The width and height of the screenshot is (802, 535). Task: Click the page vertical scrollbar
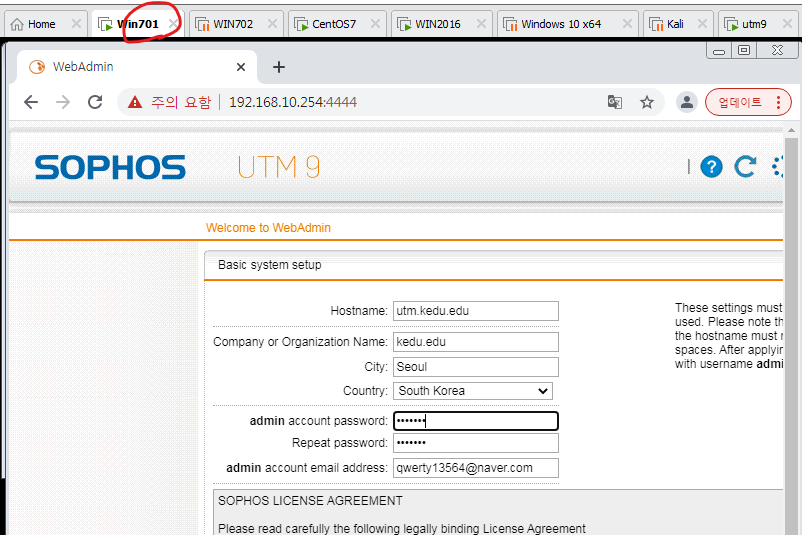click(x=791, y=338)
